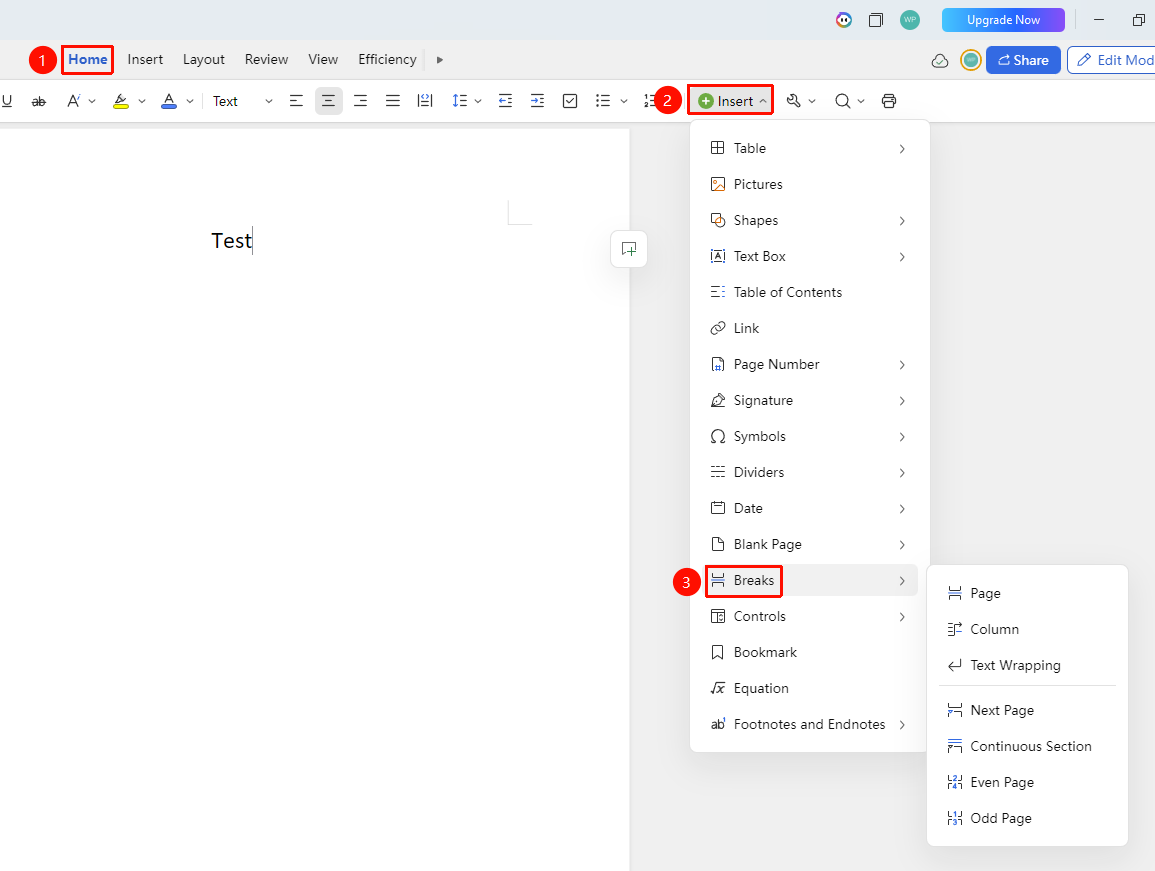Screen dimensions: 1155x871
Task: Open the Review tab
Action: point(267,60)
